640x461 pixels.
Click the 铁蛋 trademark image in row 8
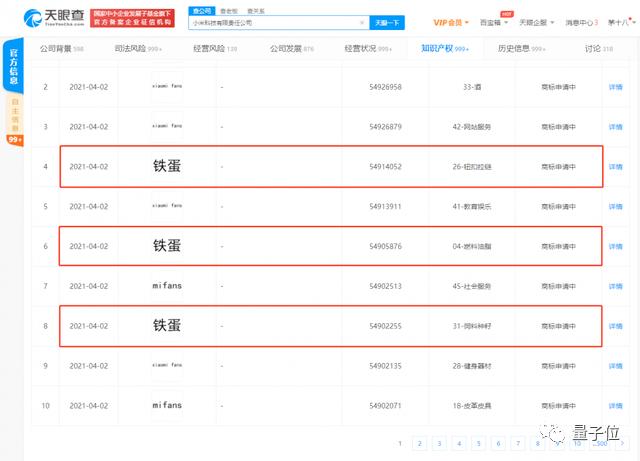coord(167,325)
